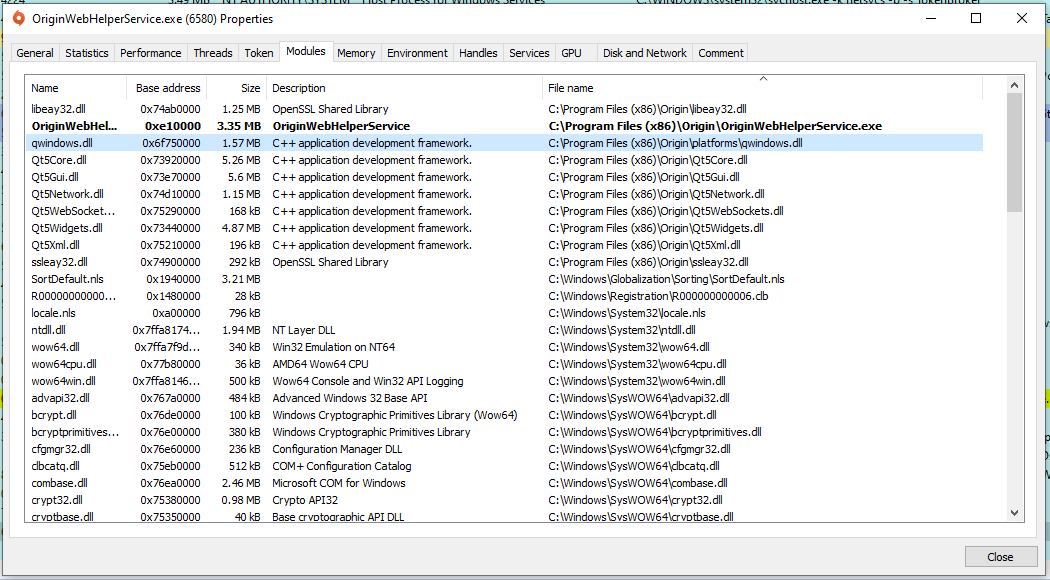Switch to the General tab
Screen dimensions: 1050x580
[35, 53]
